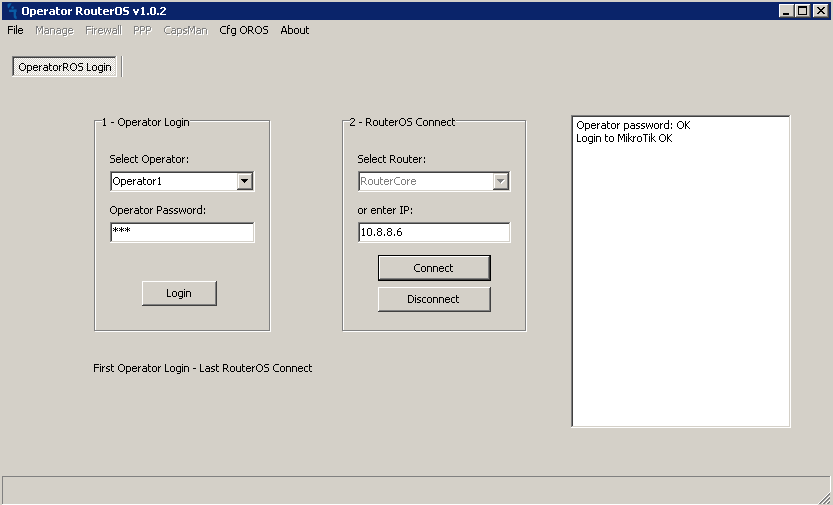The image size is (833, 505).
Task: Click the 'Operator password: OK' log line
Action: [633, 125]
